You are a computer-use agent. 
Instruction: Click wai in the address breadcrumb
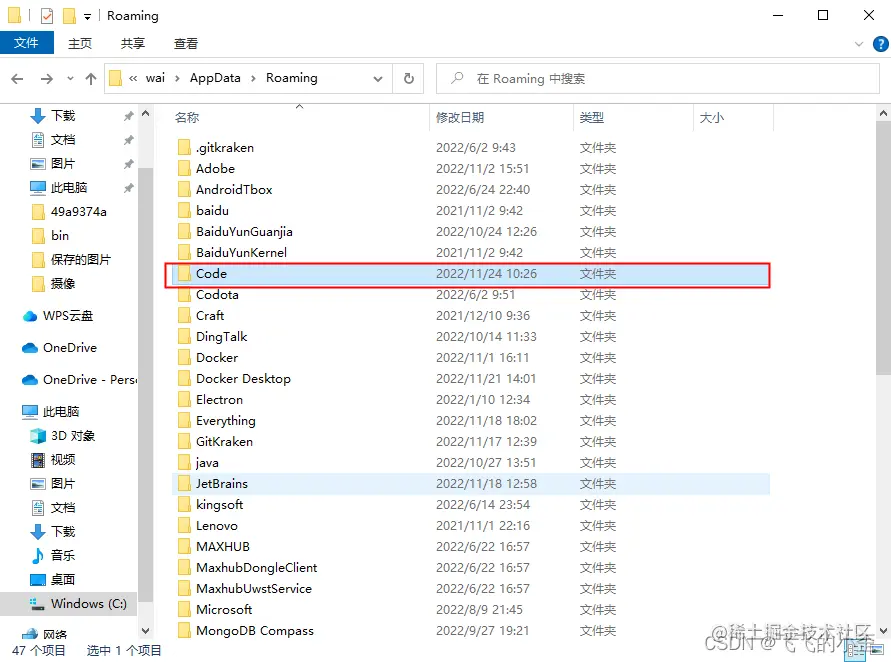point(155,78)
